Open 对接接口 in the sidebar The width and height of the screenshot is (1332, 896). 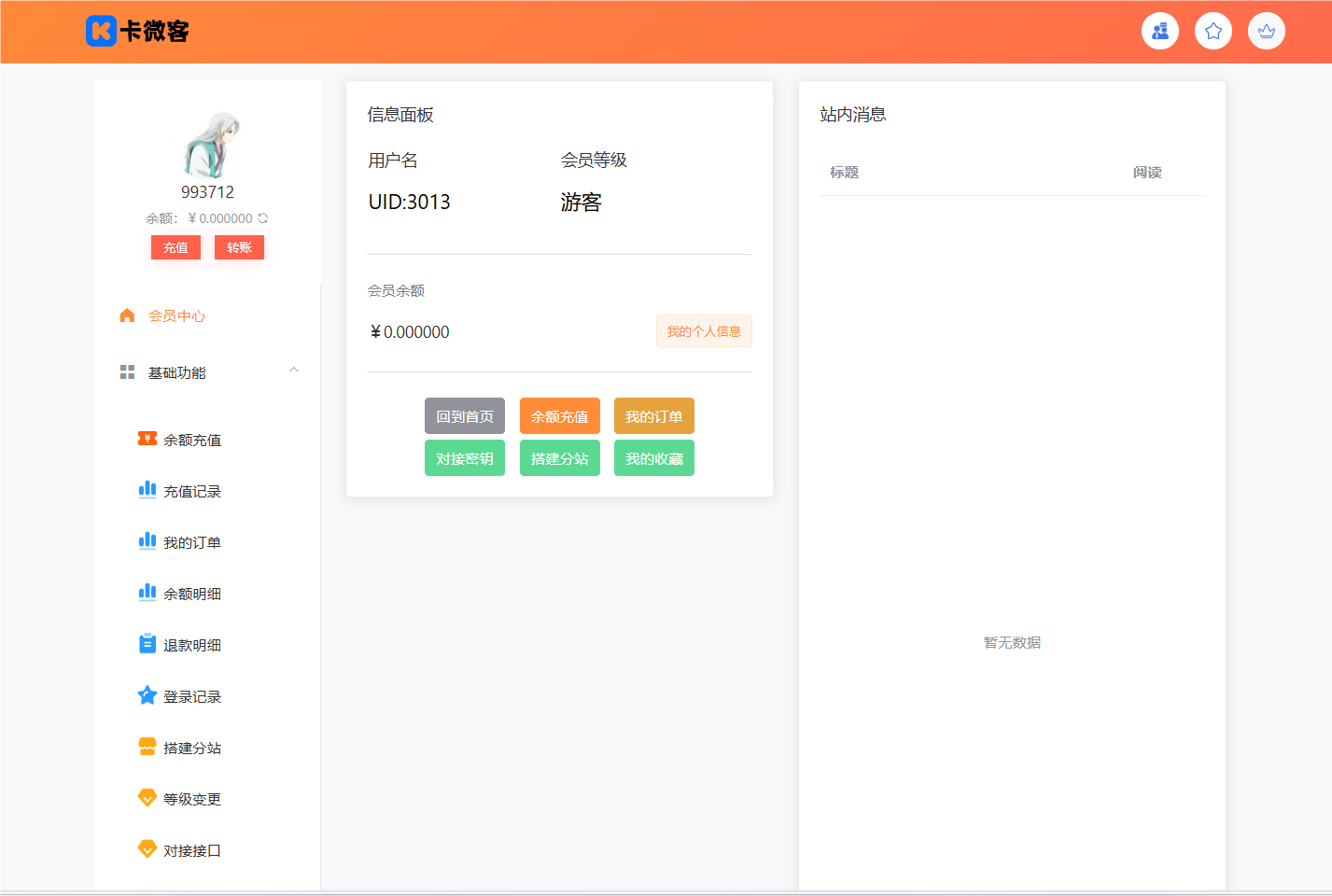(192, 850)
